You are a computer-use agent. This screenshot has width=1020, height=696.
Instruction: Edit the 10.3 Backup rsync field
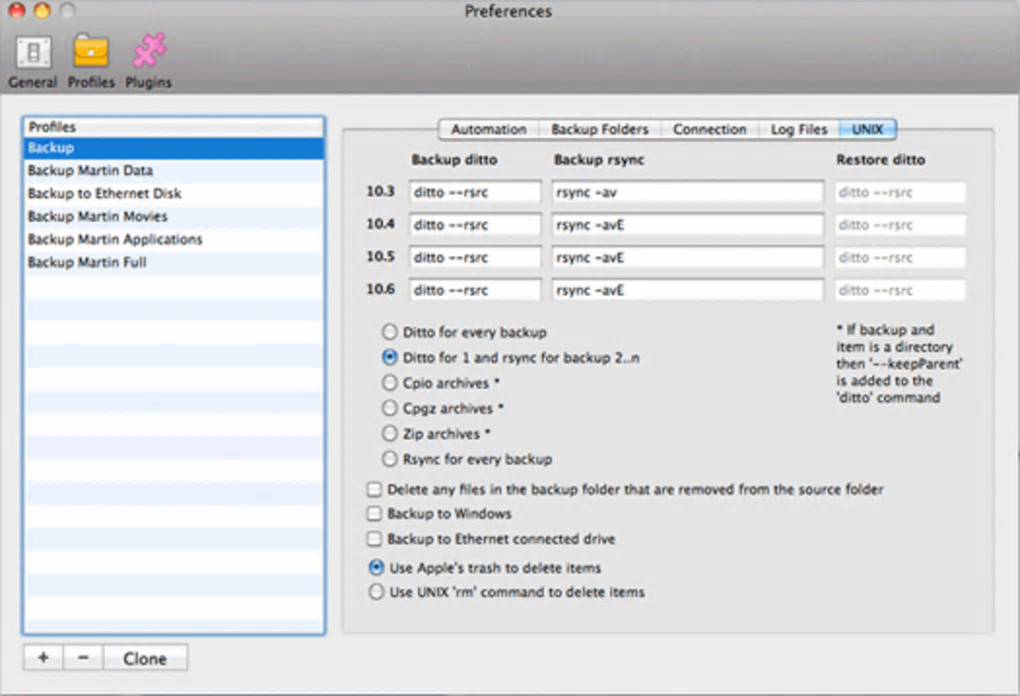688,193
